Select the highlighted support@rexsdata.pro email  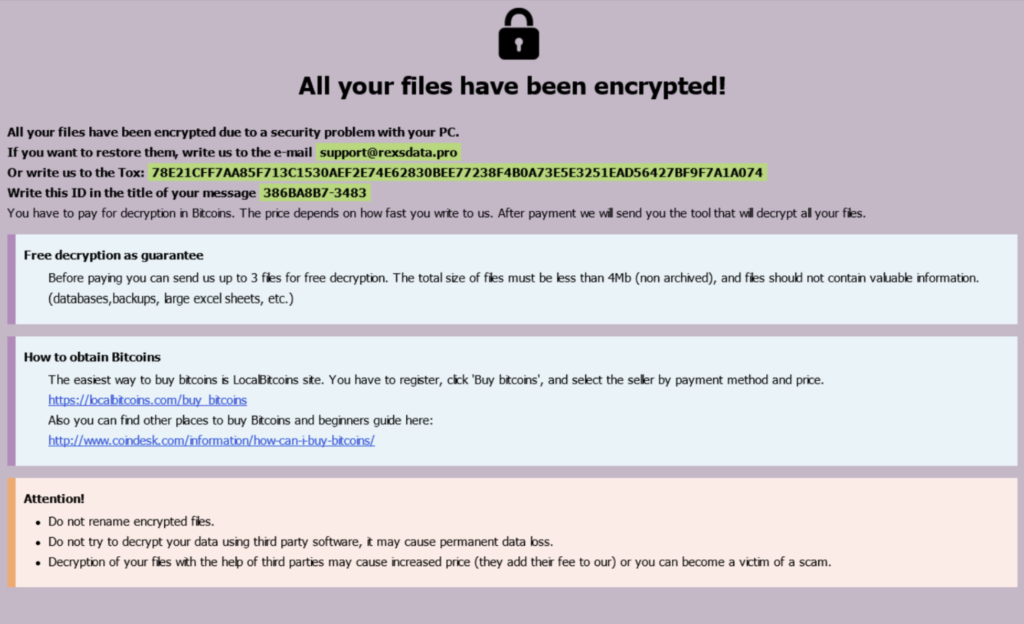pyautogui.click(x=389, y=152)
